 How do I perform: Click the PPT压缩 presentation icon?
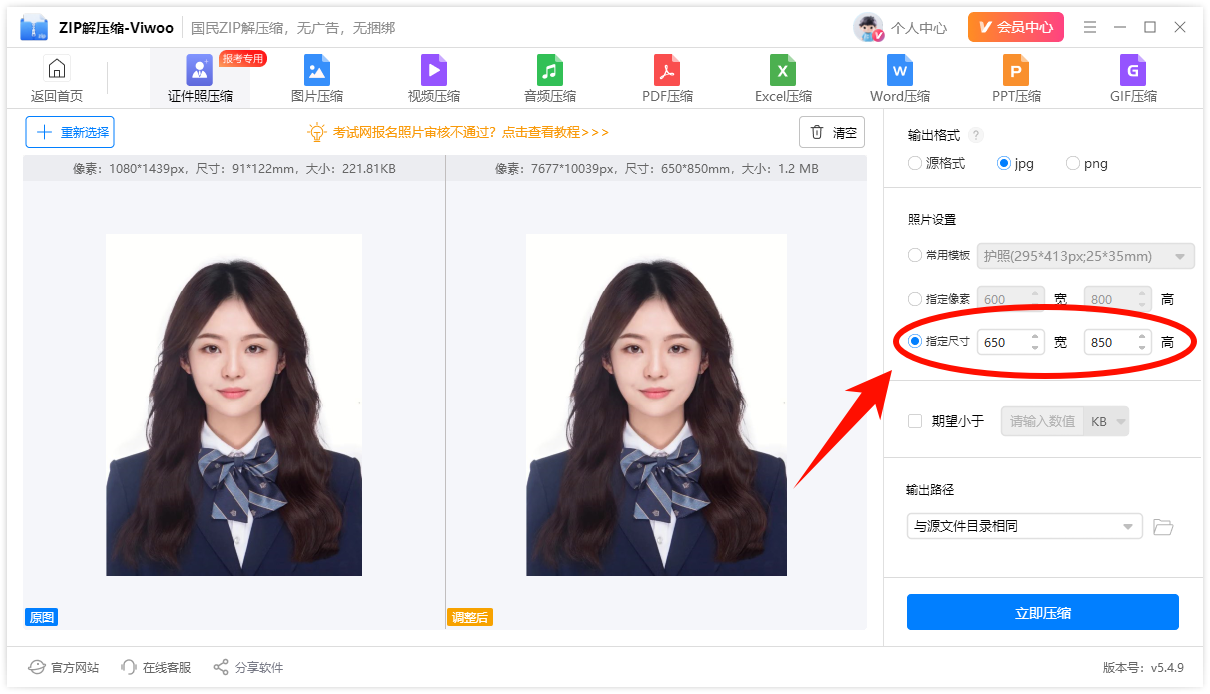pos(1016,70)
